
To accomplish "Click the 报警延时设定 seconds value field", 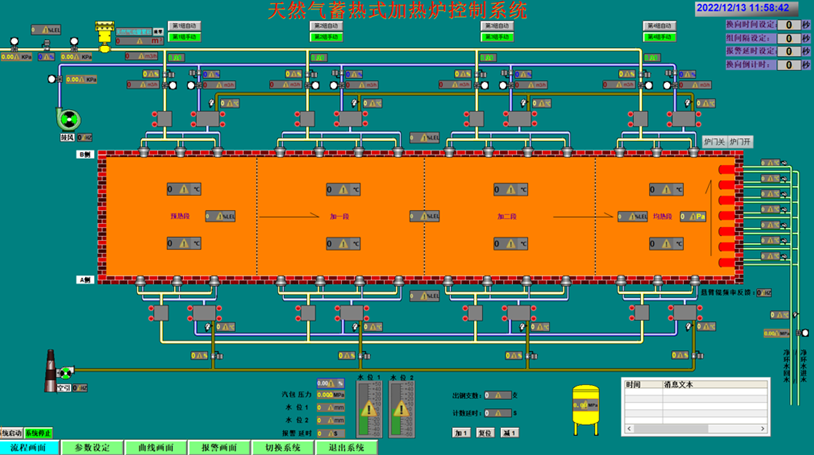I will click(x=789, y=51).
